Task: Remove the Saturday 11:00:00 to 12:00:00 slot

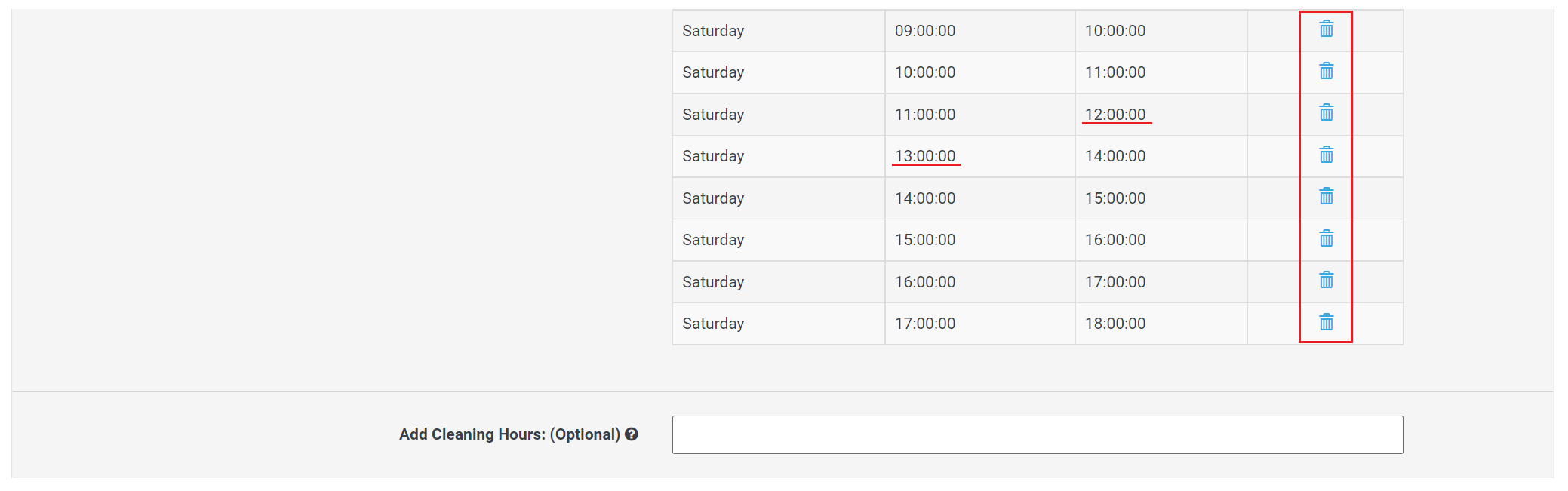Action: coord(1326,113)
